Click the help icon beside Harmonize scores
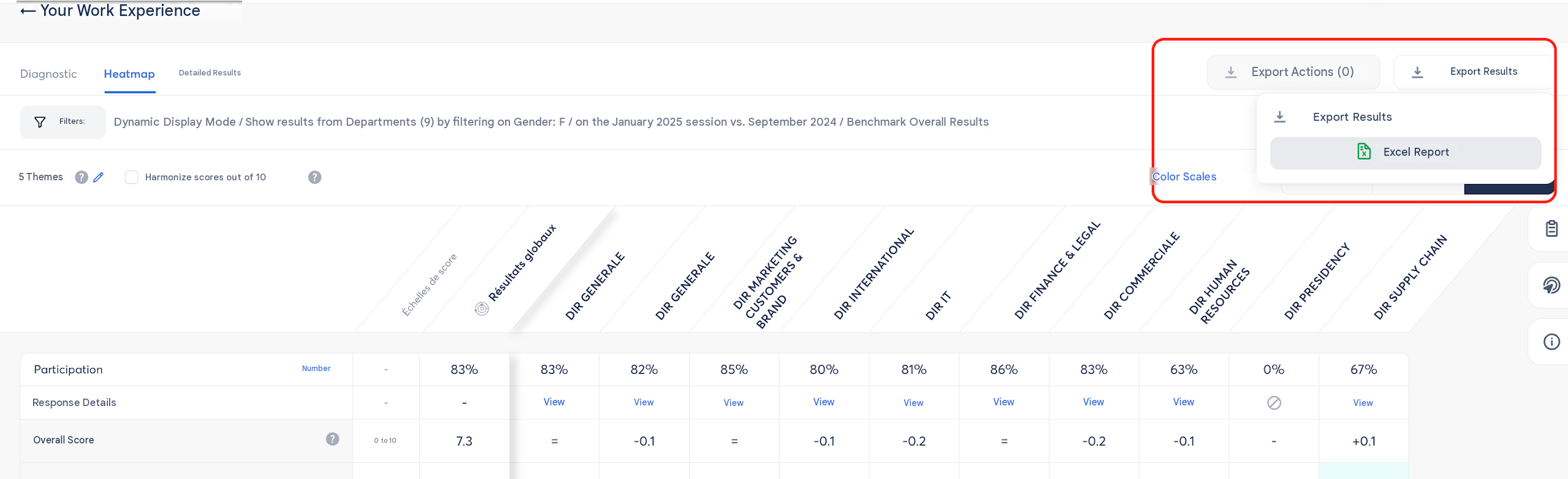This screenshot has height=479, width=1568. (x=314, y=177)
